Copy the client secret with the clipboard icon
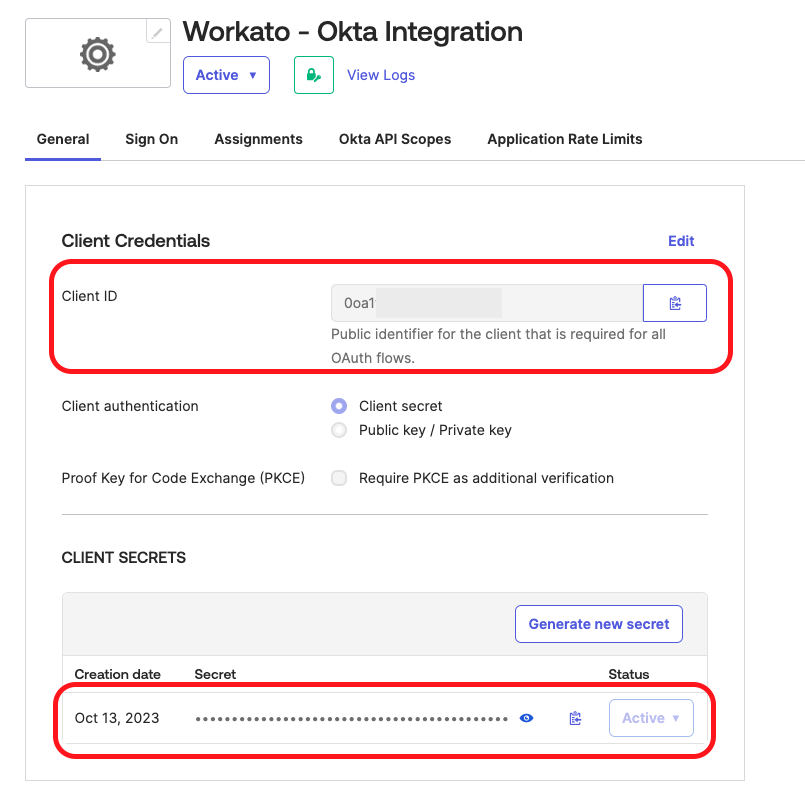The image size is (805, 791). pos(575,718)
